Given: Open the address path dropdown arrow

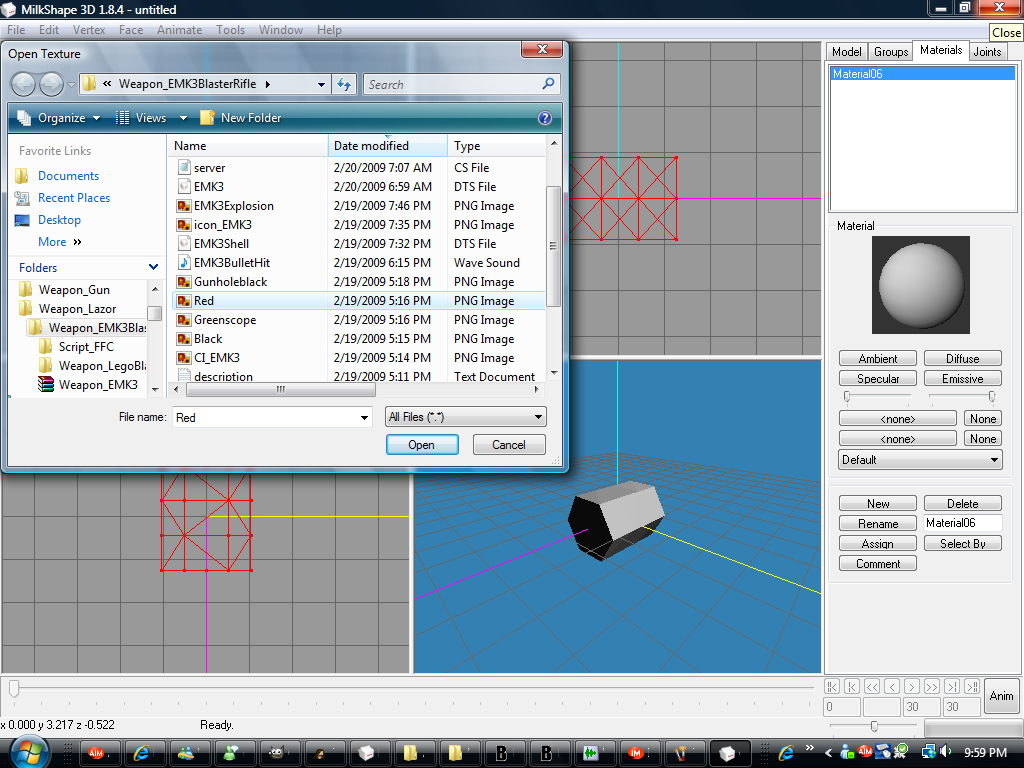Looking at the screenshot, I should tap(321, 84).
